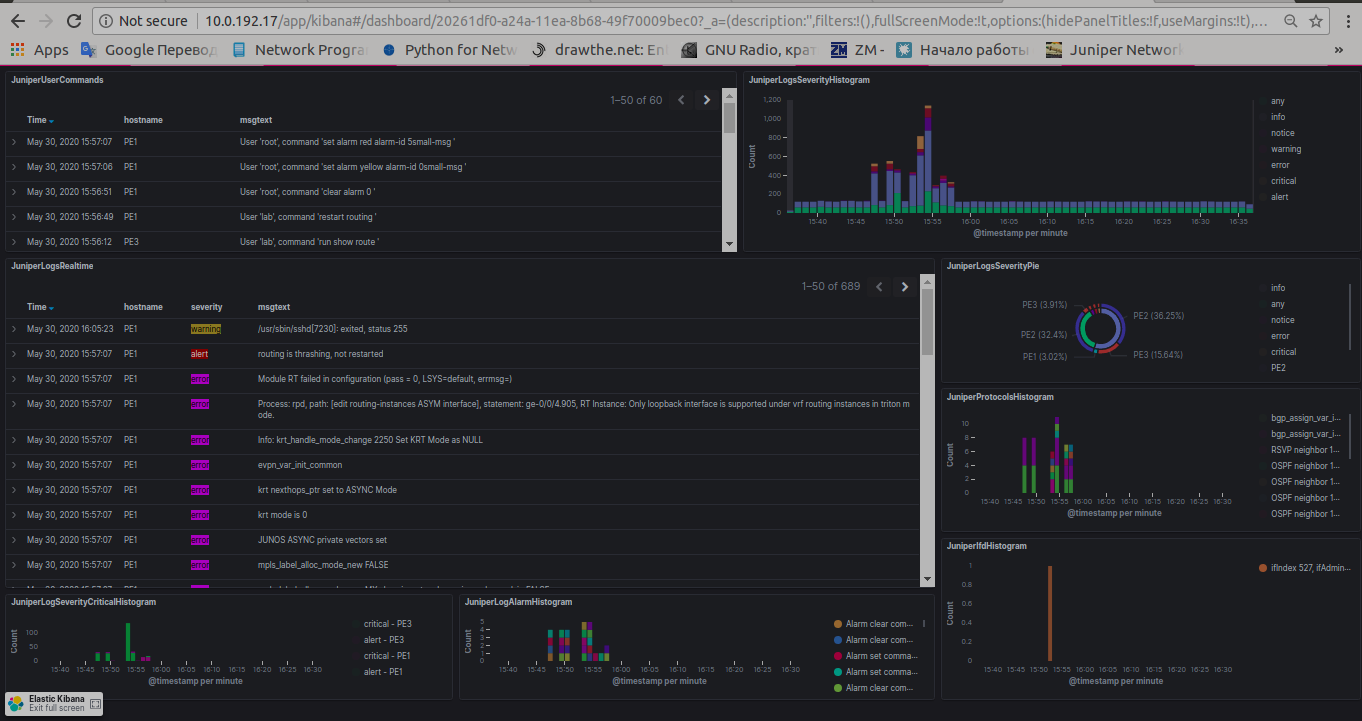Click the yellow 'warning' severity badge

click(x=206, y=329)
